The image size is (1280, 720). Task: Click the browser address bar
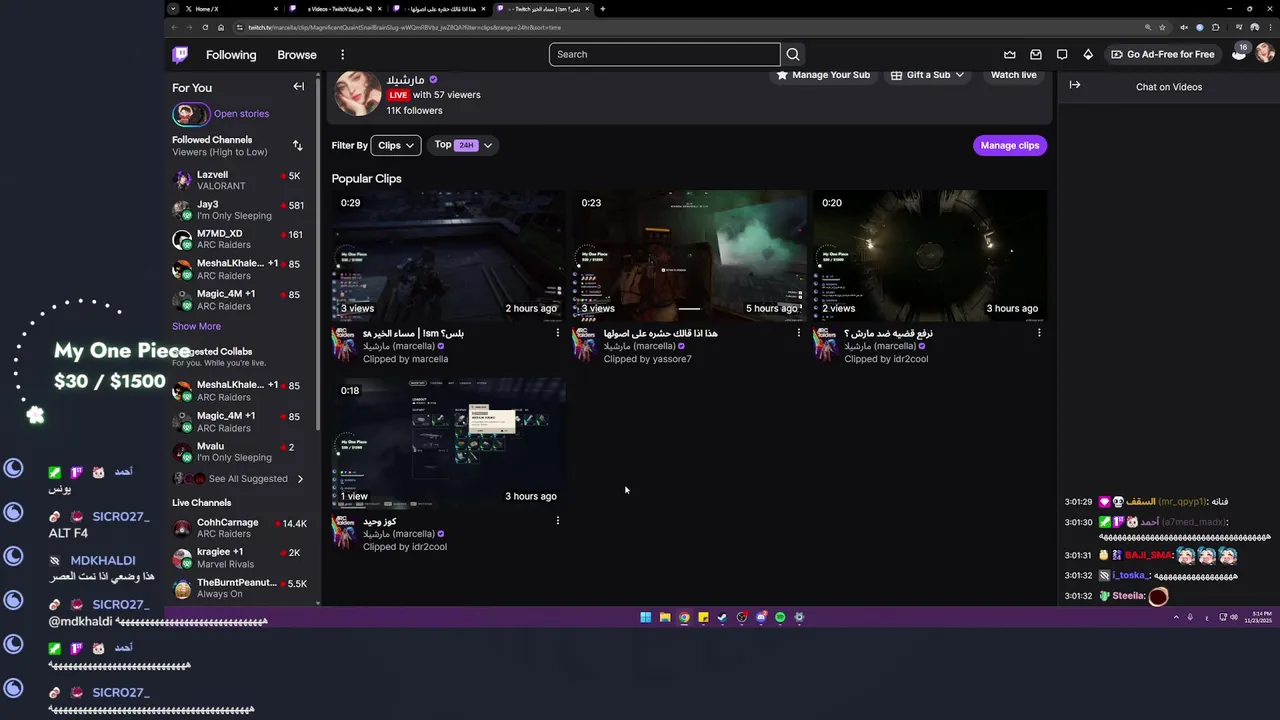[690, 27]
